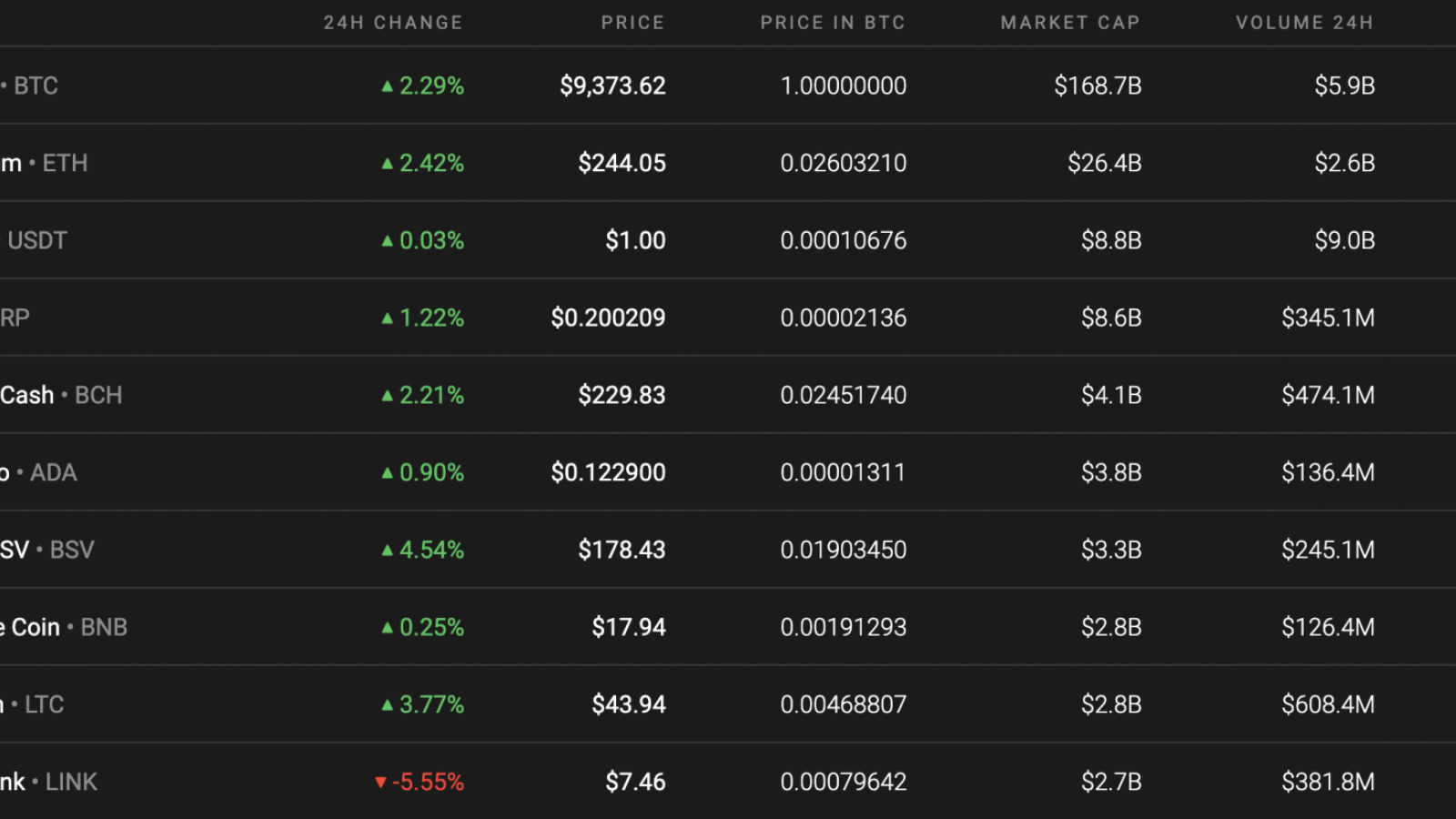The width and height of the screenshot is (1456, 819).
Task: Sort by PRICE IN BTC column header
Action: click(x=833, y=23)
